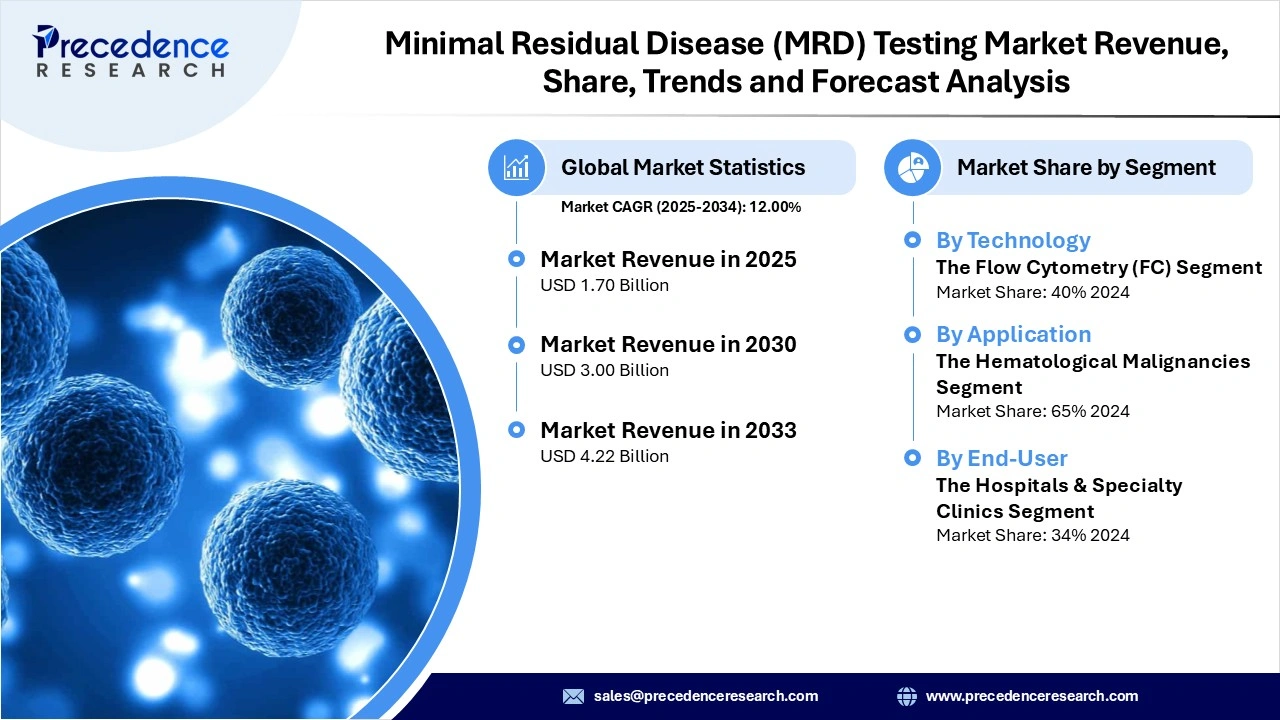The height and width of the screenshot is (720, 1280).
Task: Click the Market CAGR 12.00% text
Action: (x=680, y=207)
